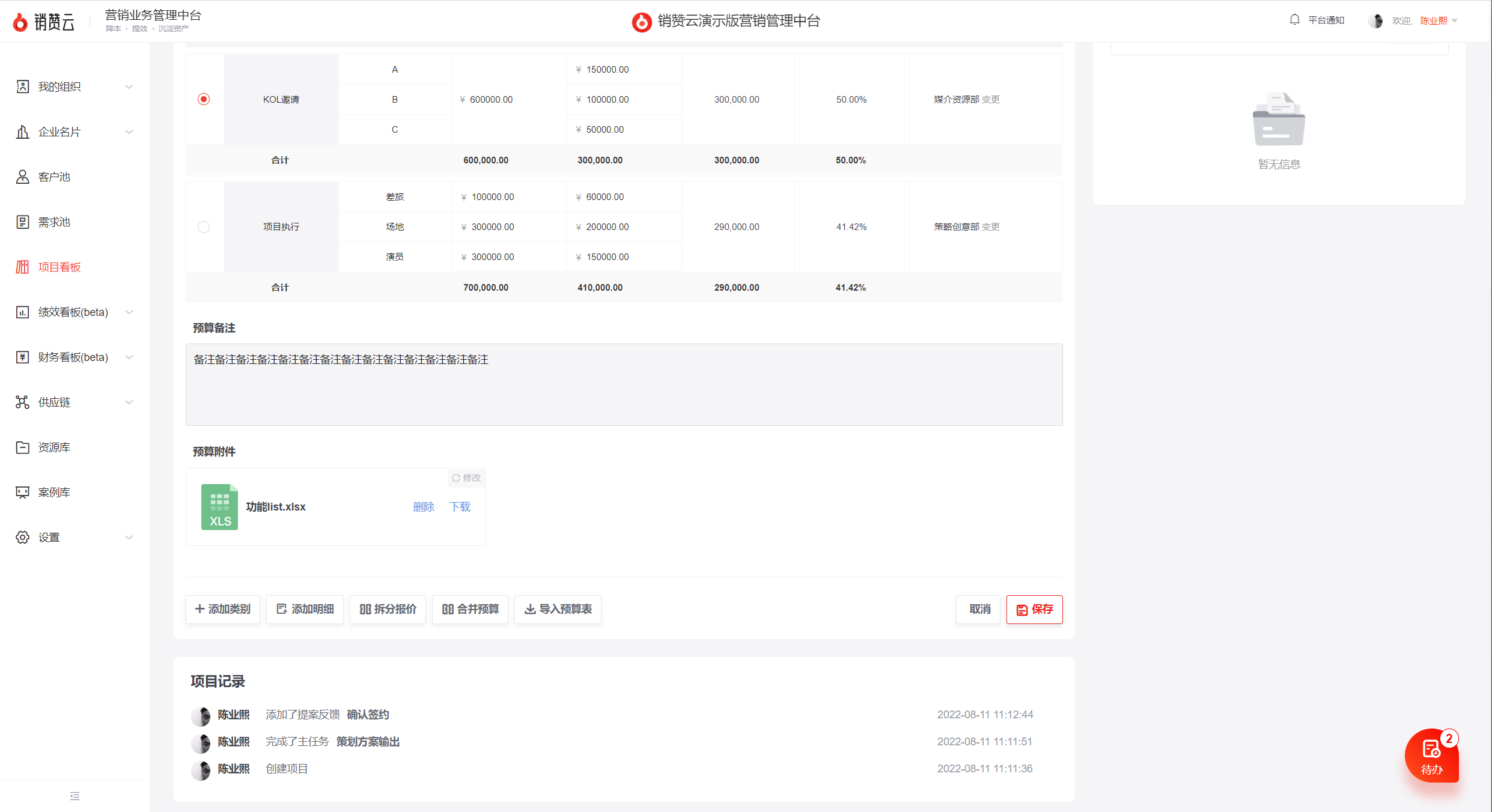1492x812 pixels.
Task: Click the 功能list.xlsx file name
Action: click(x=276, y=507)
